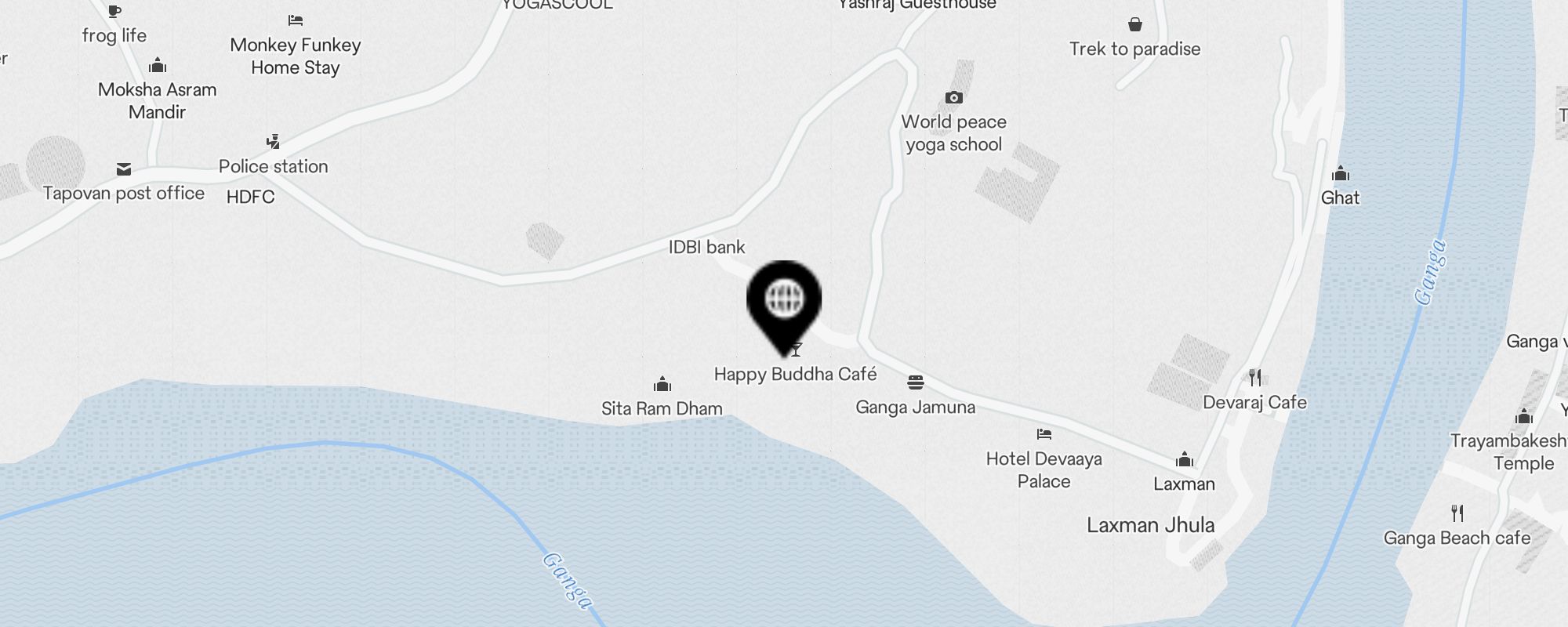The width and height of the screenshot is (1568, 627).
Task: Click the Moksha Asram Mandir temple icon
Action: pos(158,64)
